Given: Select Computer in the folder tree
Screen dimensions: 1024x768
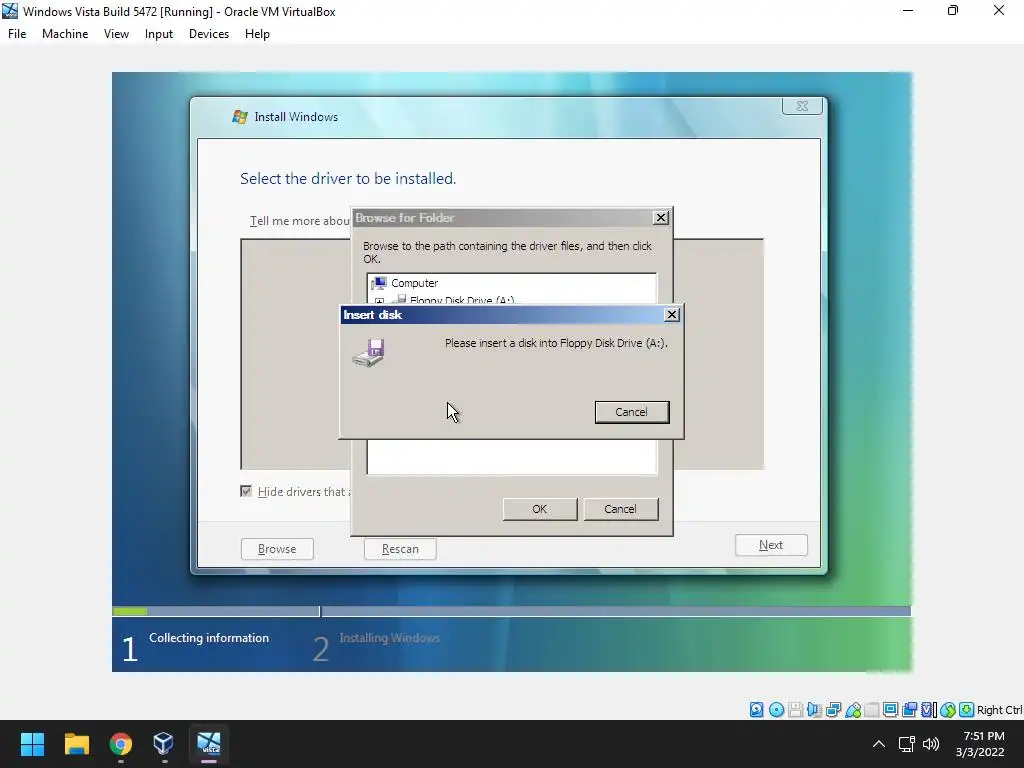Looking at the screenshot, I should point(414,283).
